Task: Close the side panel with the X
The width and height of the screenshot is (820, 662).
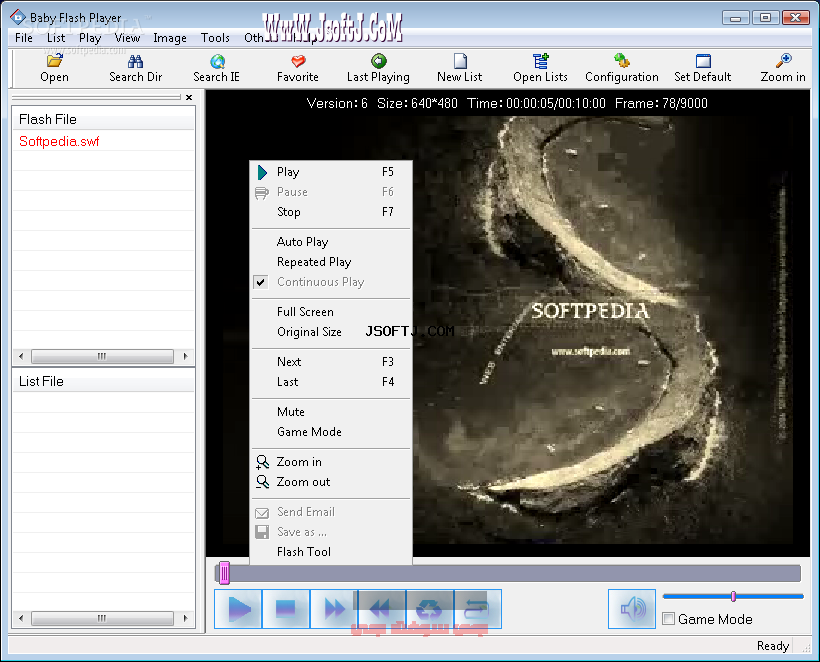Action: click(x=189, y=97)
